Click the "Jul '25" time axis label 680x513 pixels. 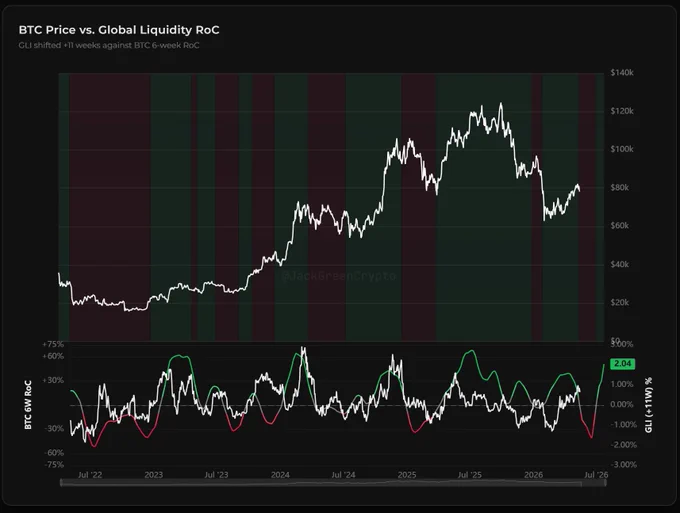click(x=470, y=474)
